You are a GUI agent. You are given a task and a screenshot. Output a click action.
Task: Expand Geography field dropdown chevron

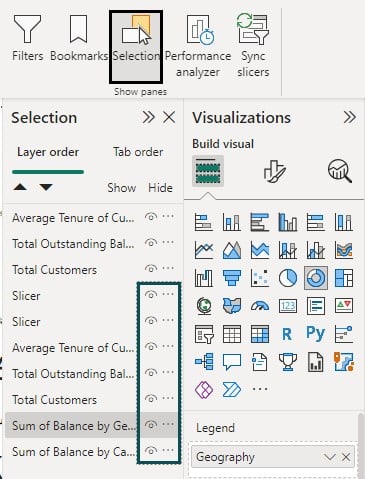pos(329,457)
